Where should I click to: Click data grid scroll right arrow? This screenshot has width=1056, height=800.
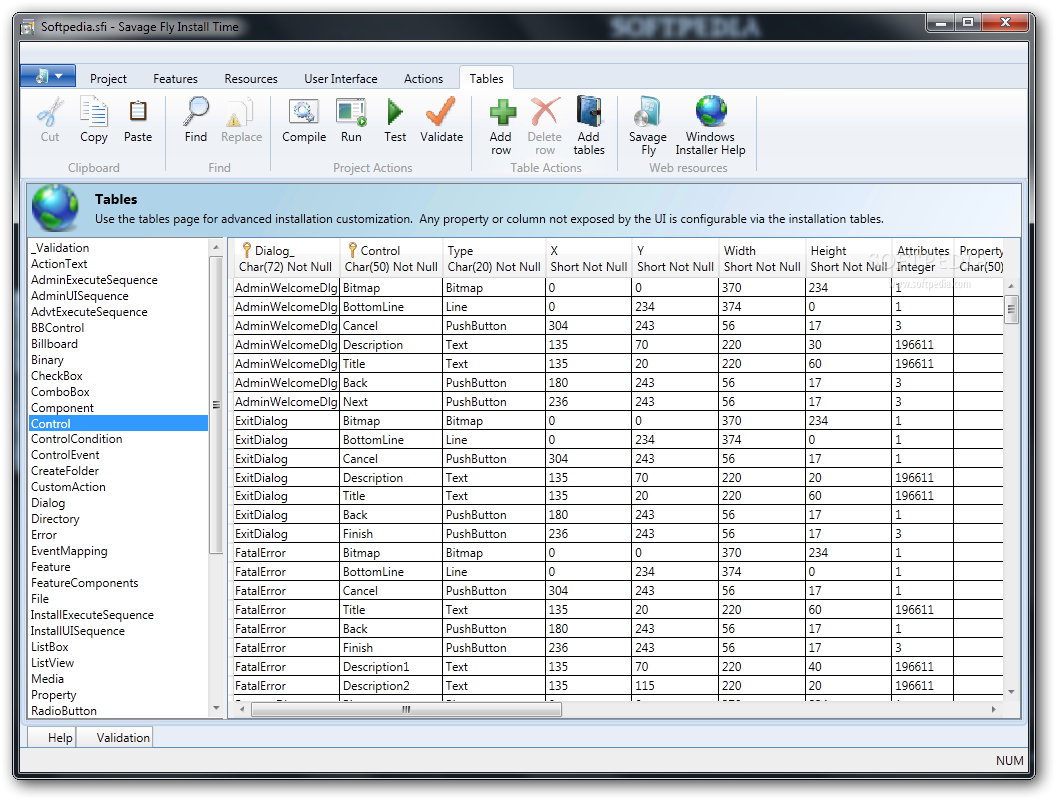993,710
